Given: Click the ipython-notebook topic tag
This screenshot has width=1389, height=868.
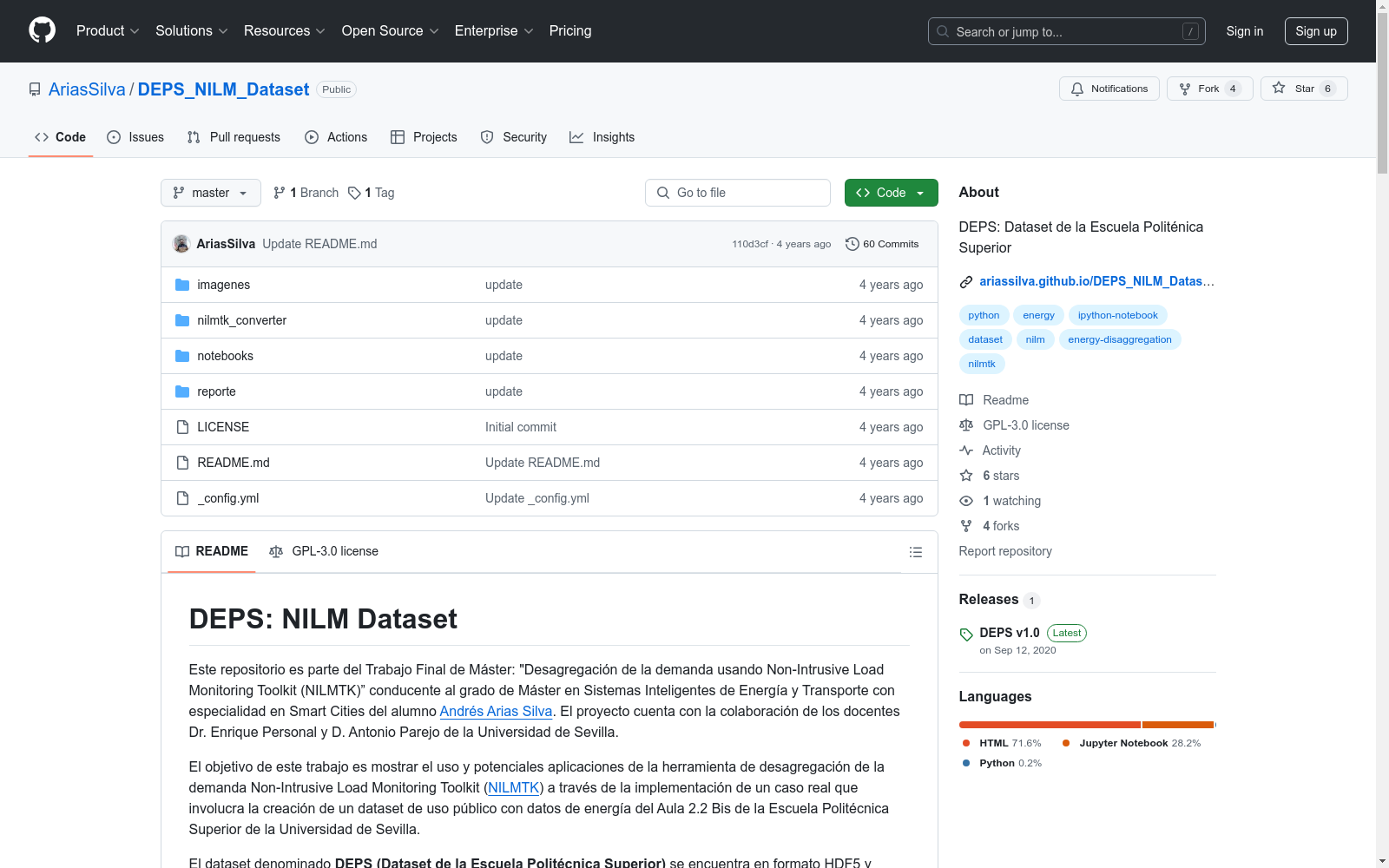Looking at the screenshot, I should (x=1118, y=315).
